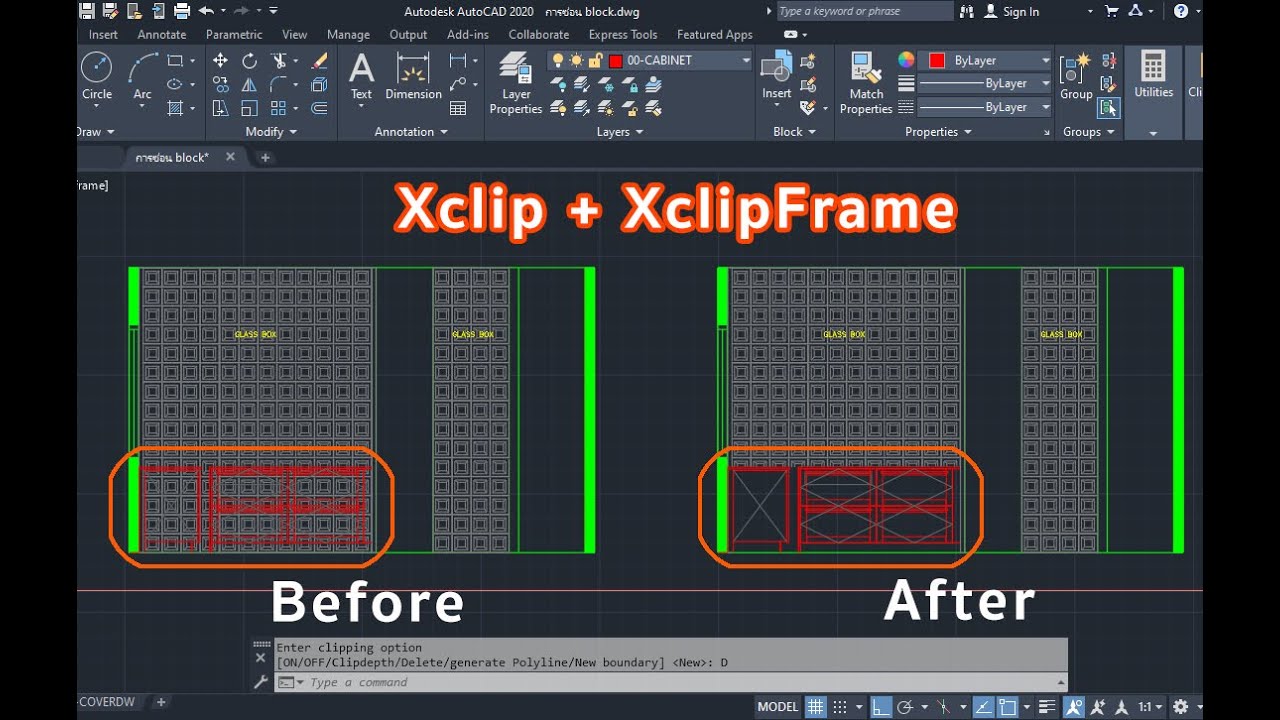Click the Erase tool icon
This screenshot has width=1280, height=720.
point(319,61)
